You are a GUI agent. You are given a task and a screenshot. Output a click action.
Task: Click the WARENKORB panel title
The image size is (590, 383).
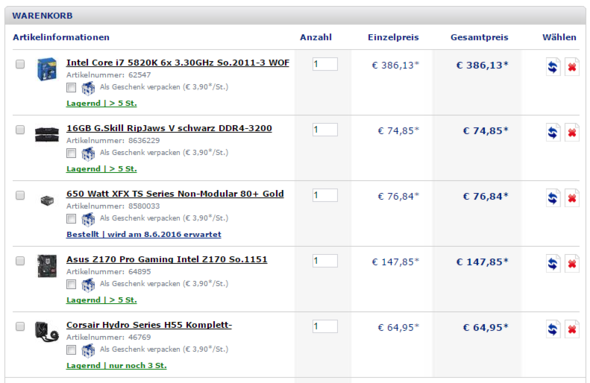click(x=43, y=16)
